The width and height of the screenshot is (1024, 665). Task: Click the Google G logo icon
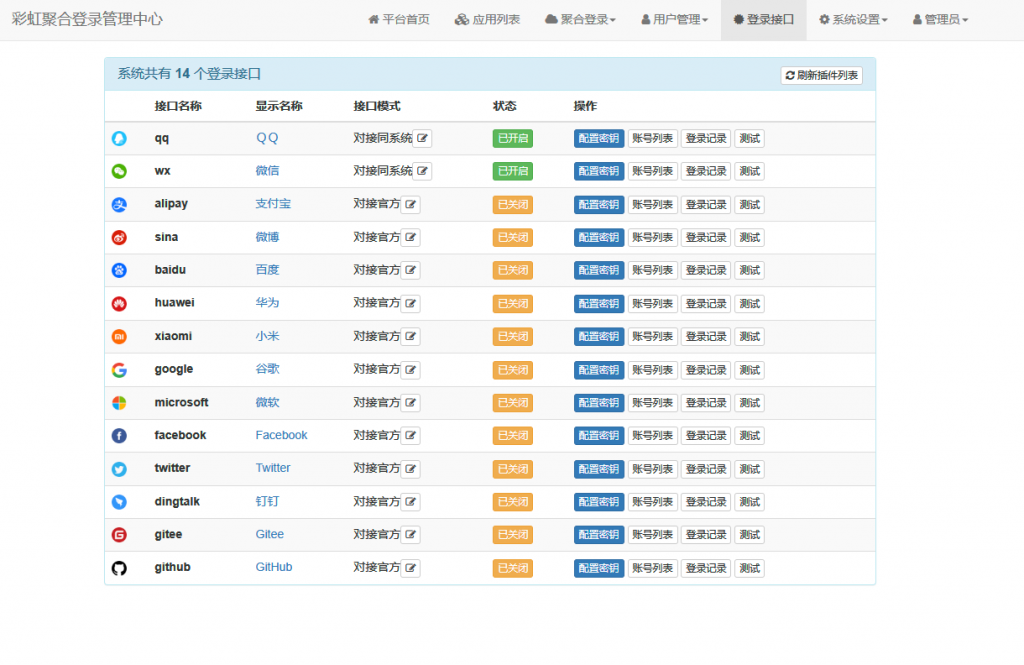pyautogui.click(x=119, y=370)
